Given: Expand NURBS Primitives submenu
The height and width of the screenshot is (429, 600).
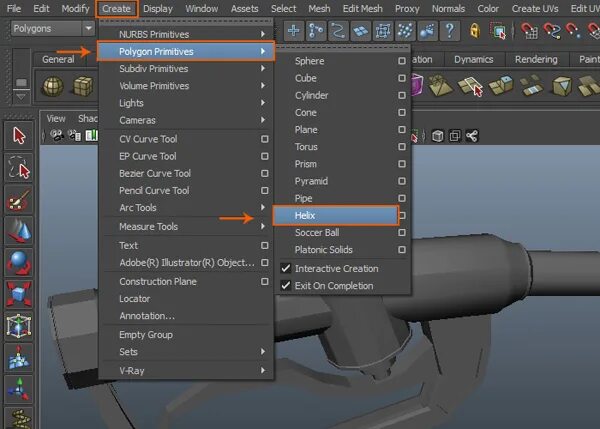Looking at the screenshot, I should [x=186, y=34].
